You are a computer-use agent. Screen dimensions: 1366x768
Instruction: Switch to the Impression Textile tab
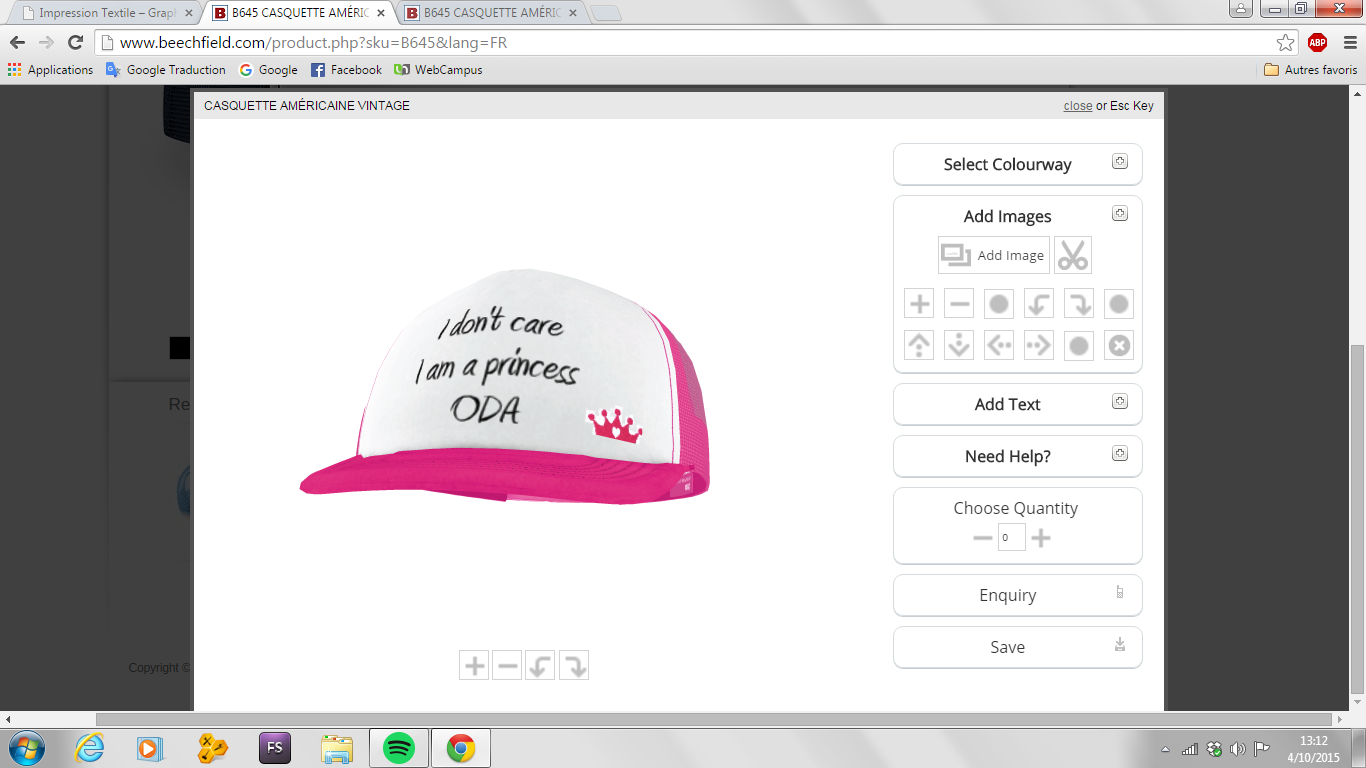(105, 13)
